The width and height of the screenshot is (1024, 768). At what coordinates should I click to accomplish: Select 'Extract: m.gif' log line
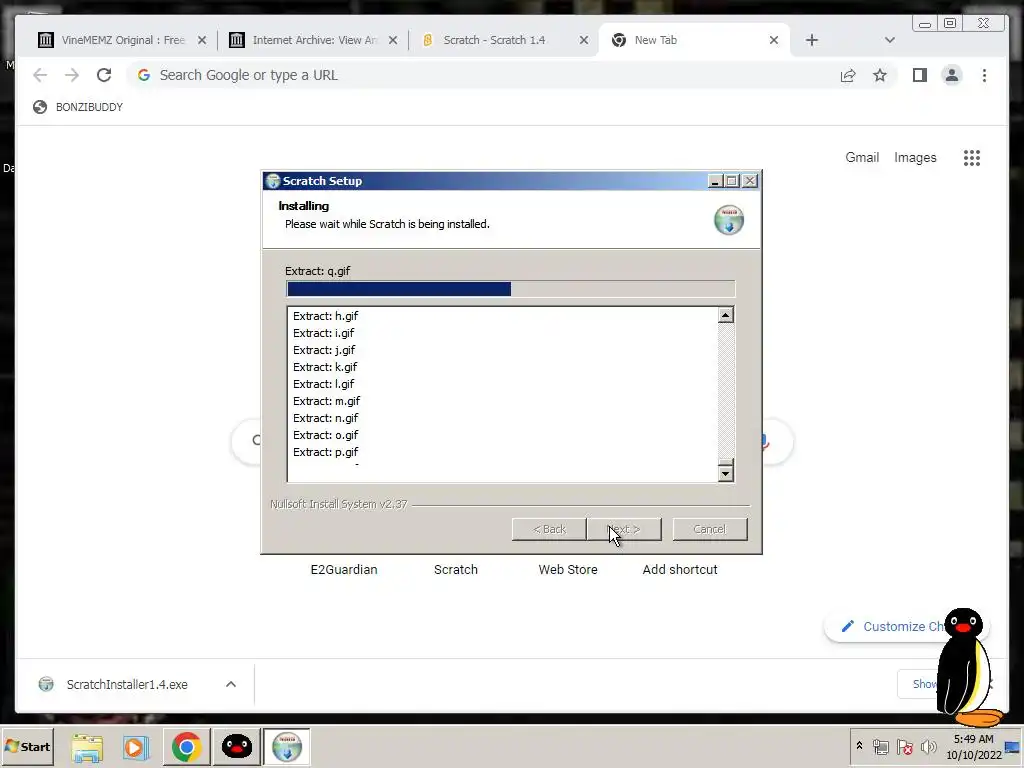coord(327,401)
